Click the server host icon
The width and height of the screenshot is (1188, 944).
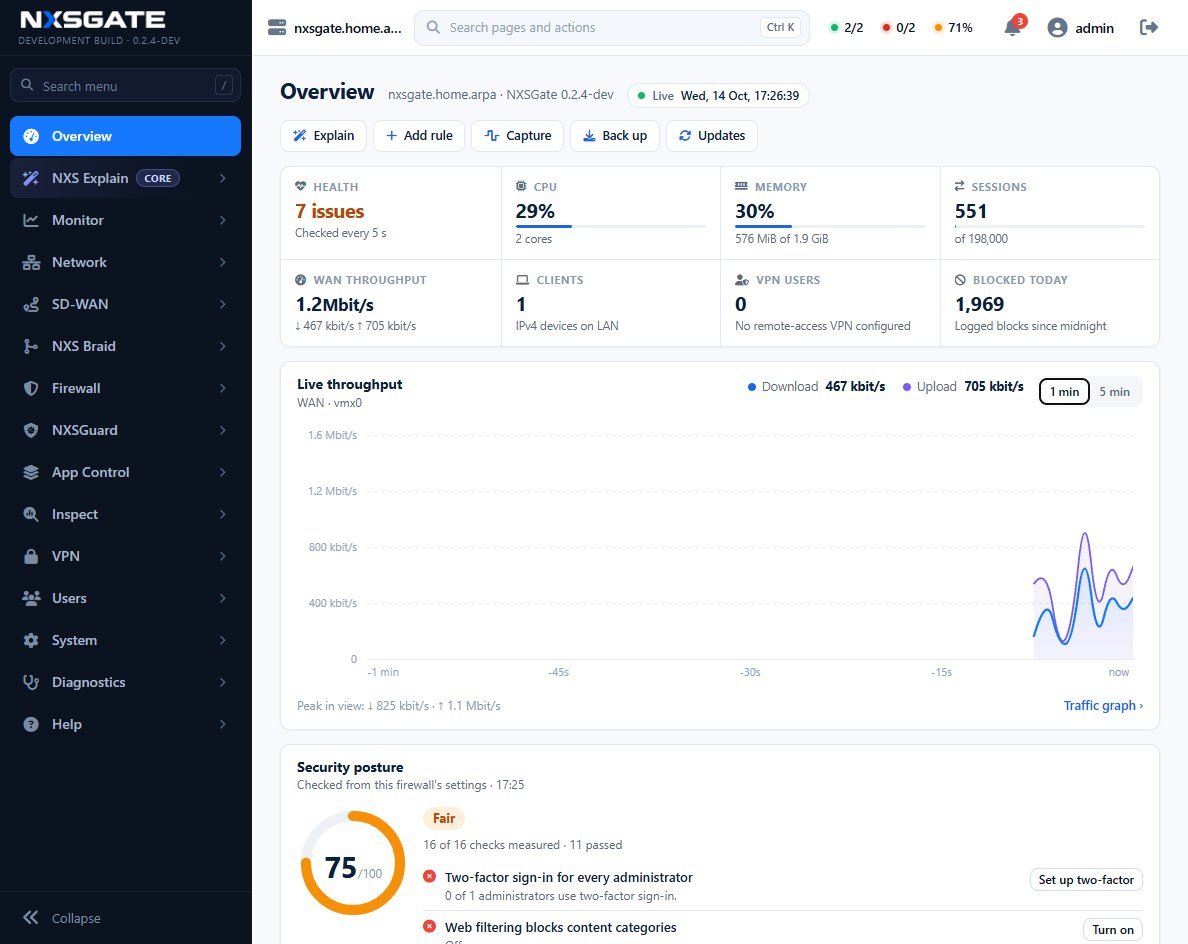click(277, 28)
